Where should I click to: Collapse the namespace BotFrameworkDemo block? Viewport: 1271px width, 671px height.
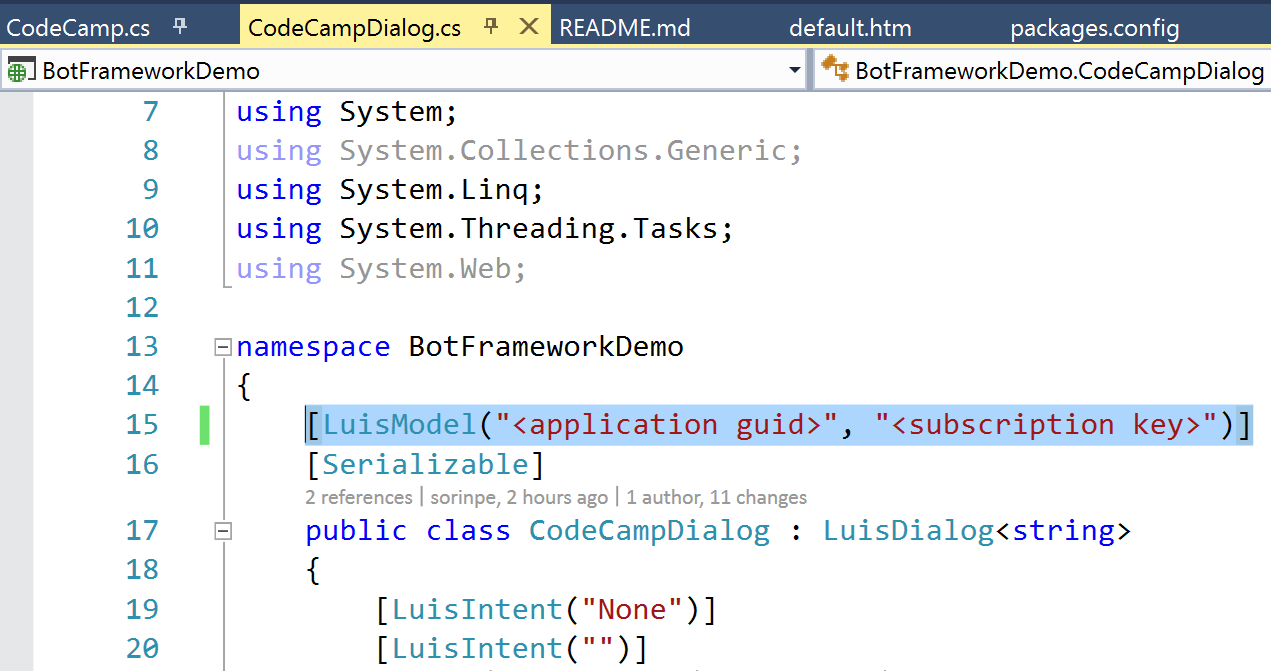tap(223, 348)
